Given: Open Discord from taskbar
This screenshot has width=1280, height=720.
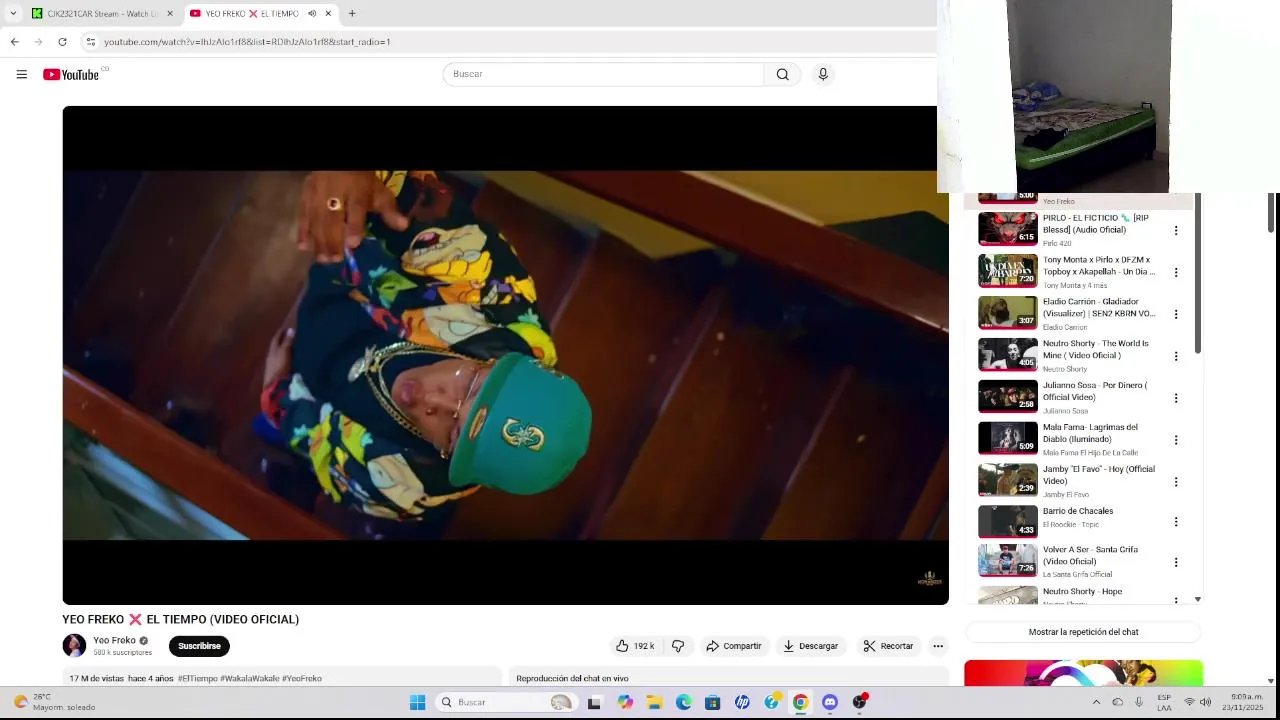Looking at the screenshot, I should 829,702.
